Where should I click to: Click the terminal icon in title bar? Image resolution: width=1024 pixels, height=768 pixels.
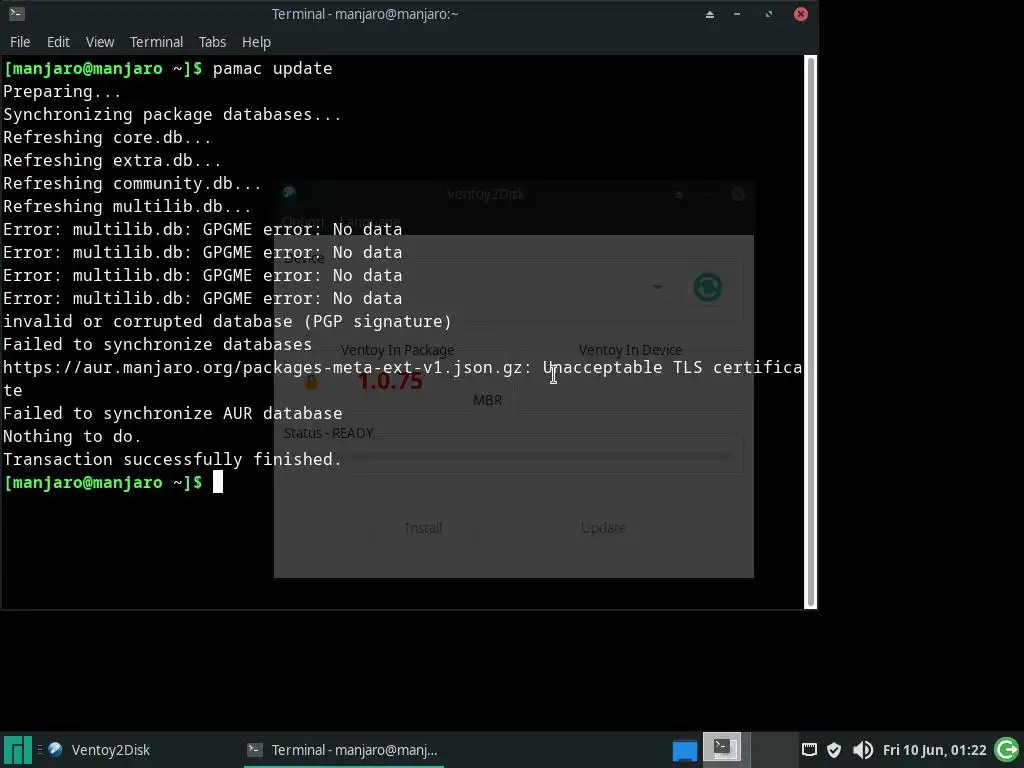[17, 14]
